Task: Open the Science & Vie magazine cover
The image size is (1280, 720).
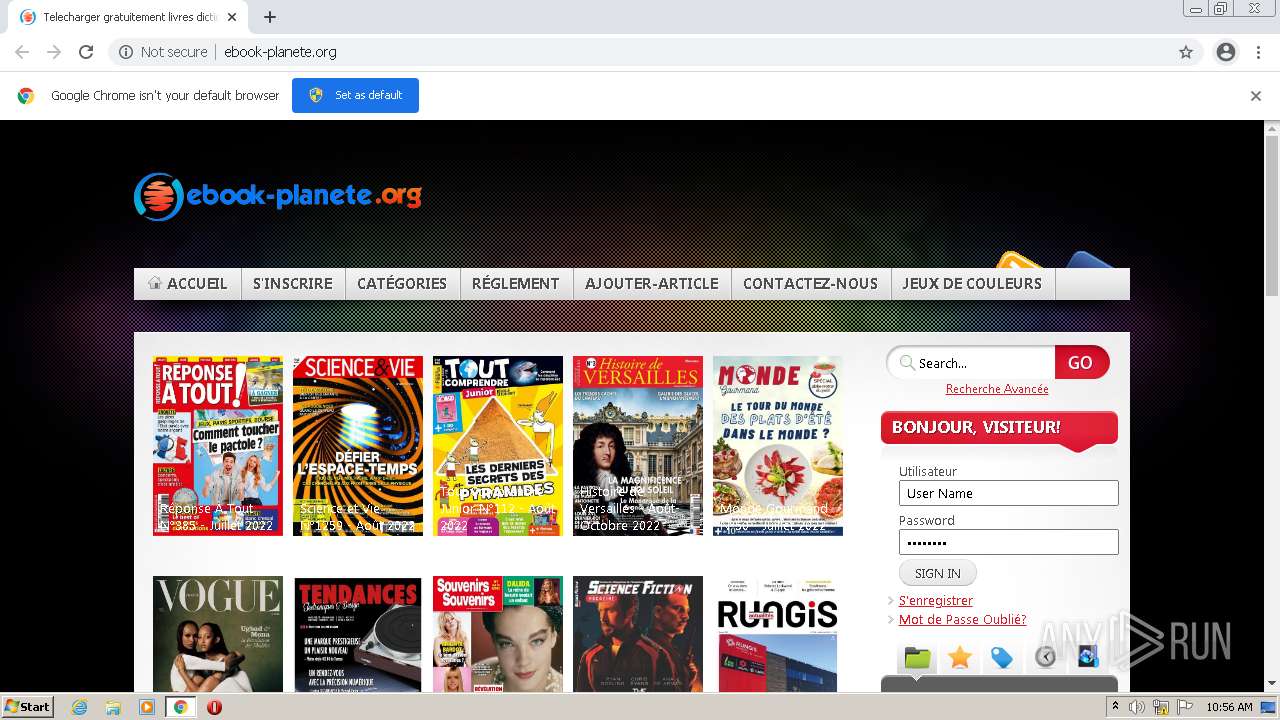Action: [358, 446]
